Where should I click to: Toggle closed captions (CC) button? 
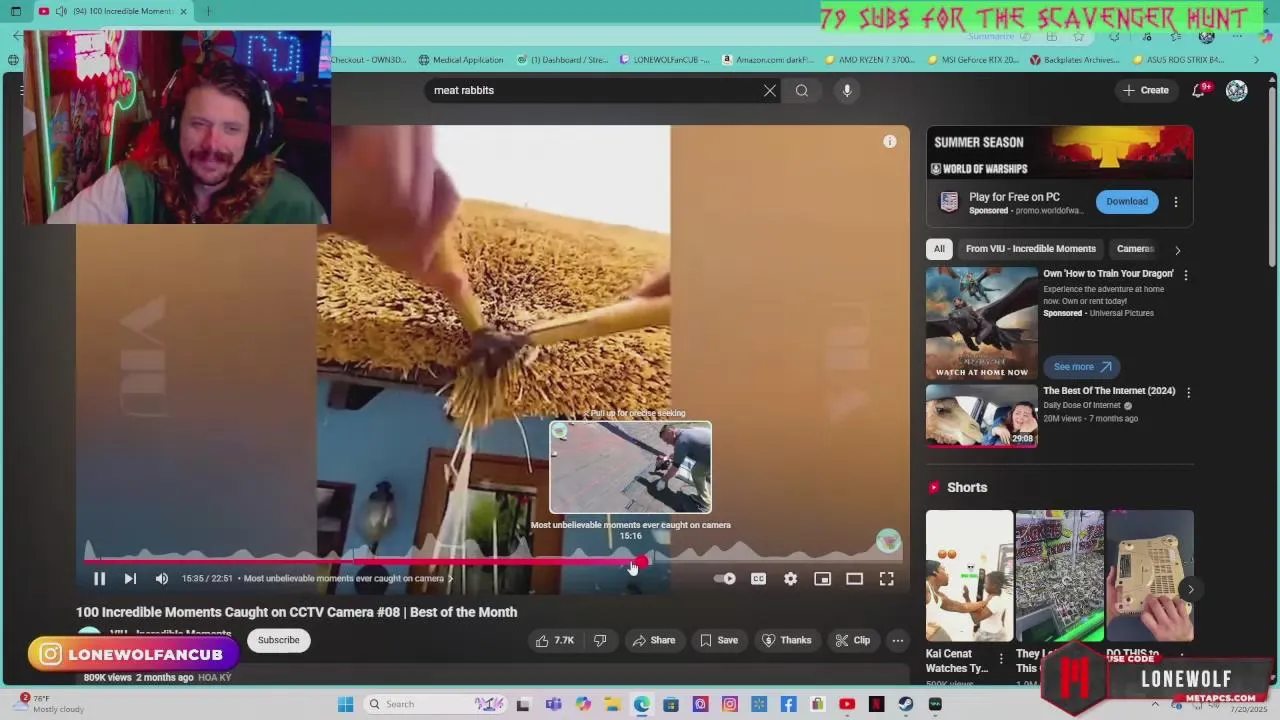(758, 578)
